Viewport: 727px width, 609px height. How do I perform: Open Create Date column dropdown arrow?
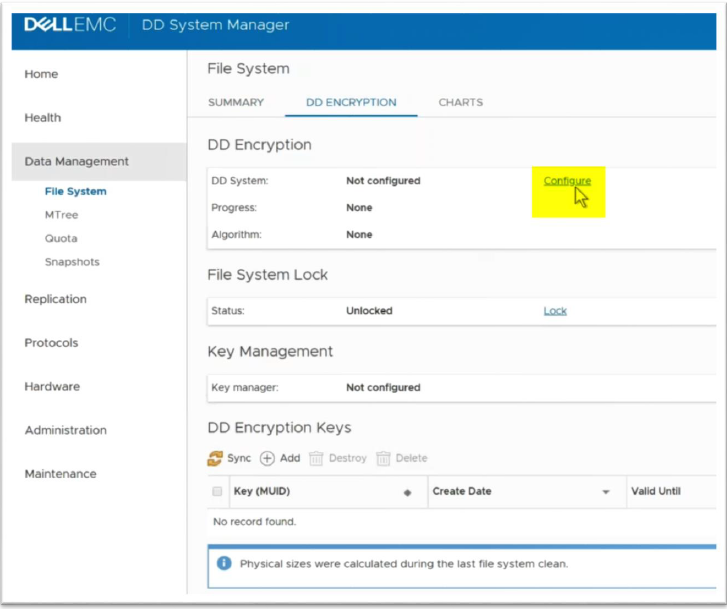click(606, 492)
